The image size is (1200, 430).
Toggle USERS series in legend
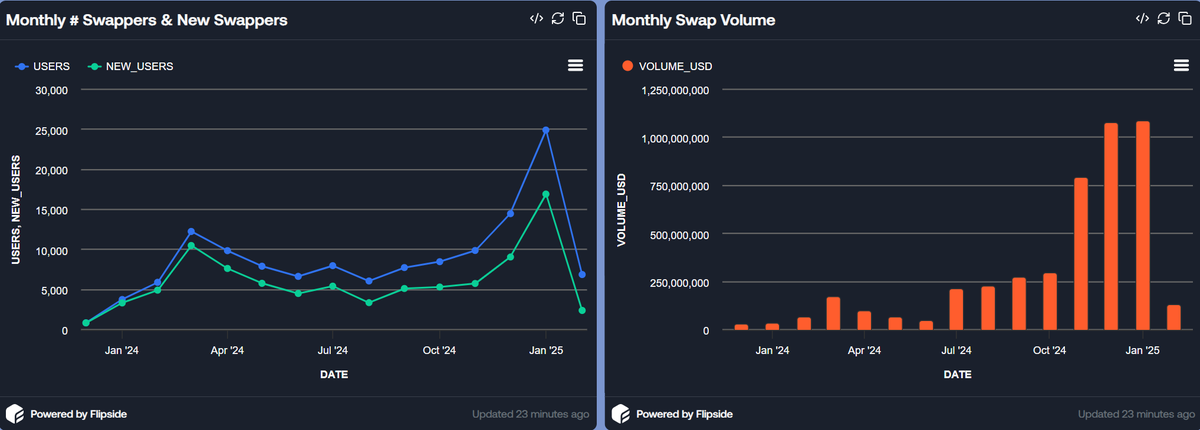pos(42,66)
